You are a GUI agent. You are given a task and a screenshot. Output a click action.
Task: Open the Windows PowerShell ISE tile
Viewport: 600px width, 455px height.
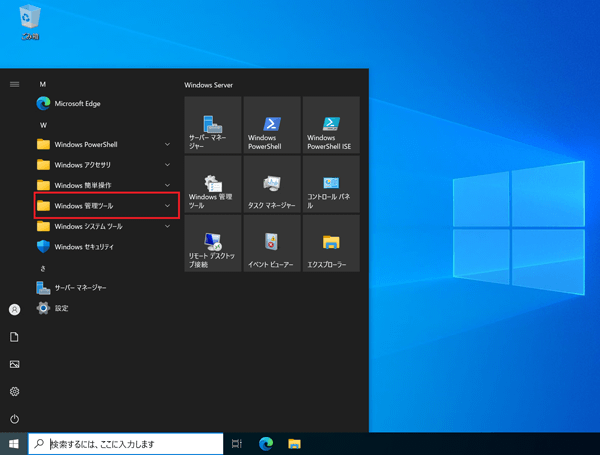click(x=330, y=125)
